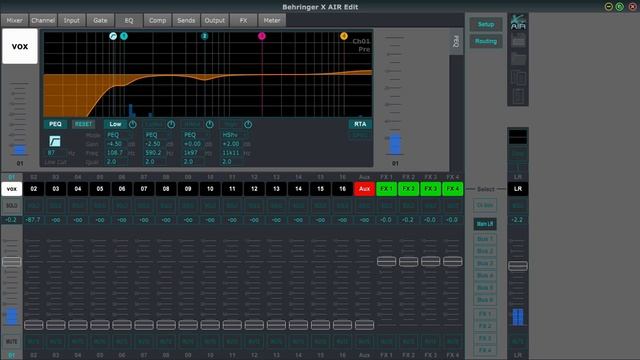This screenshot has height=360, width=640.
Task: Select the white low cut EQ node
Action: tap(113, 36)
